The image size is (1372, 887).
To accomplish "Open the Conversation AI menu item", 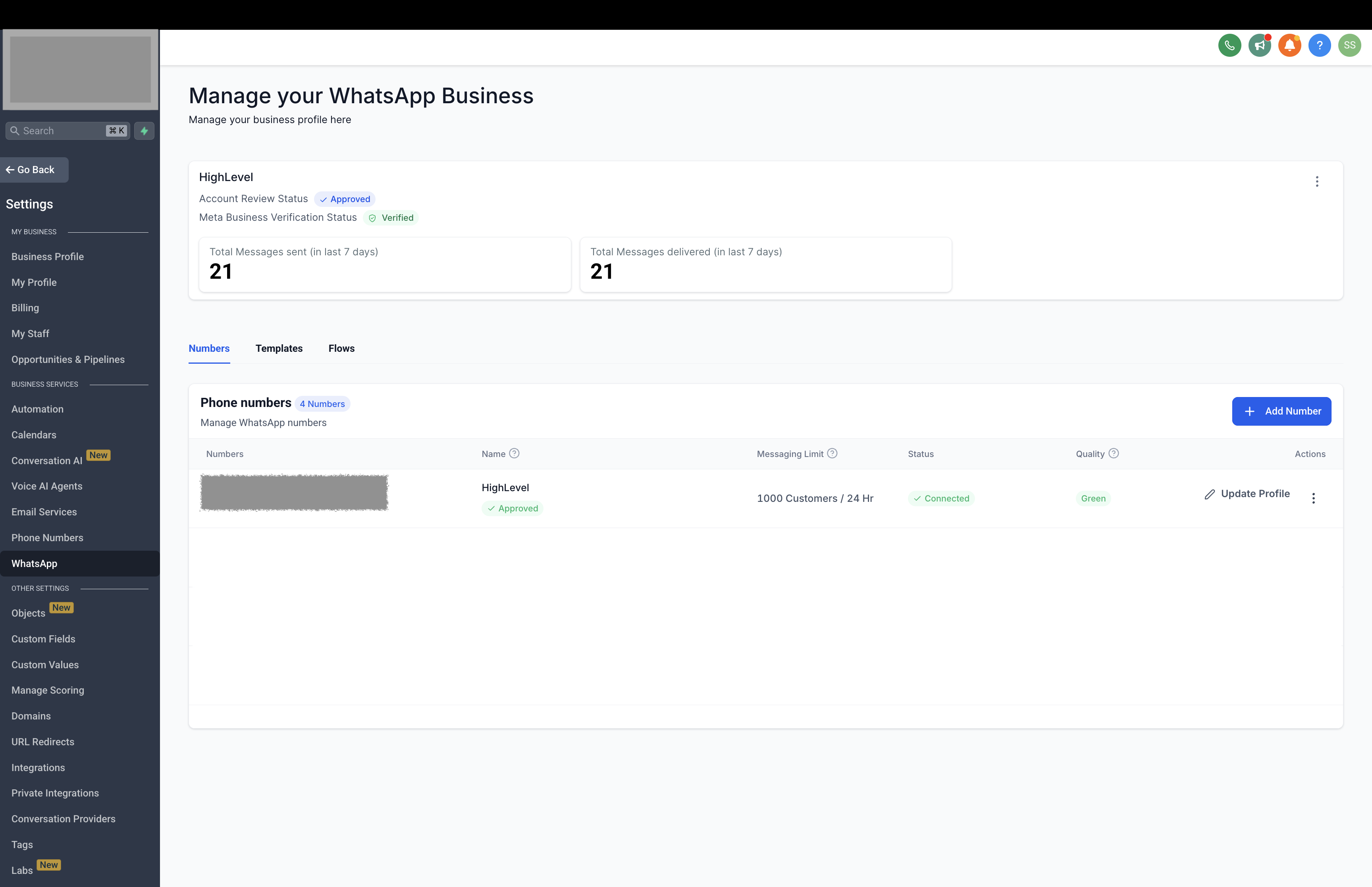I will [x=46, y=461].
